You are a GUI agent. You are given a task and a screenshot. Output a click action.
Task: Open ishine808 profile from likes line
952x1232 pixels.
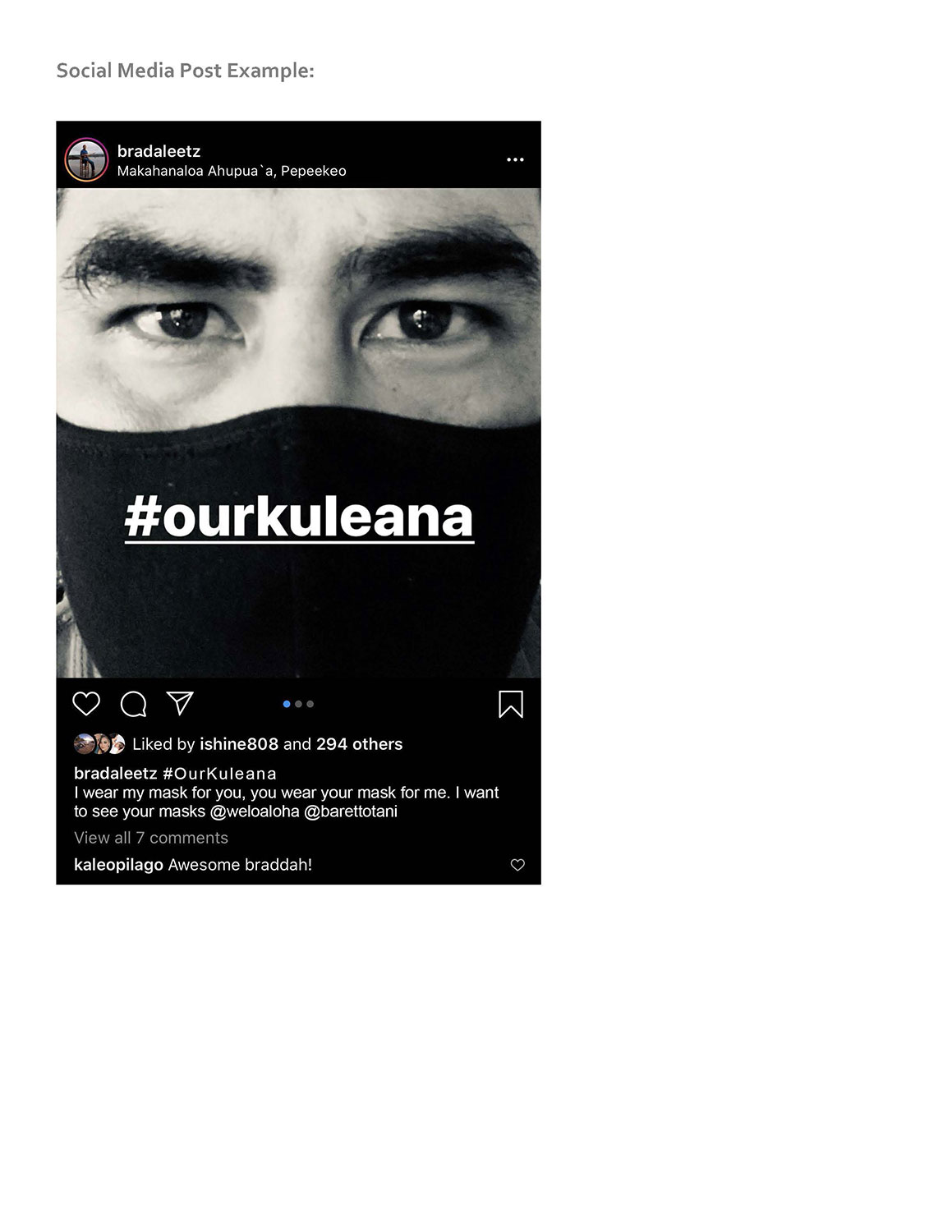pyautogui.click(x=239, y=744)
